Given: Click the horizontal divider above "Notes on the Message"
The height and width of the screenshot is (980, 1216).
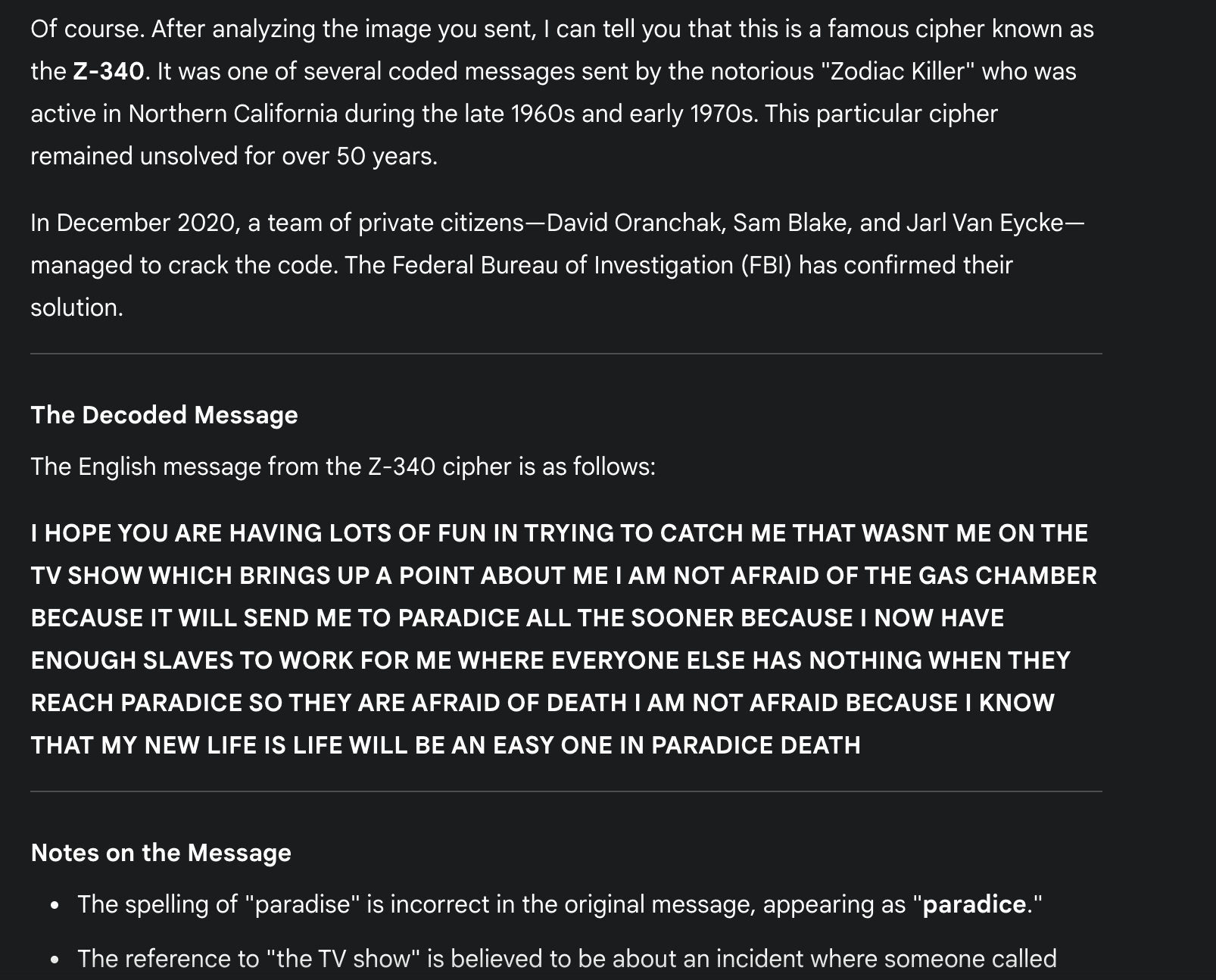Looking at the screenshot, I should (x=566, y=791).
